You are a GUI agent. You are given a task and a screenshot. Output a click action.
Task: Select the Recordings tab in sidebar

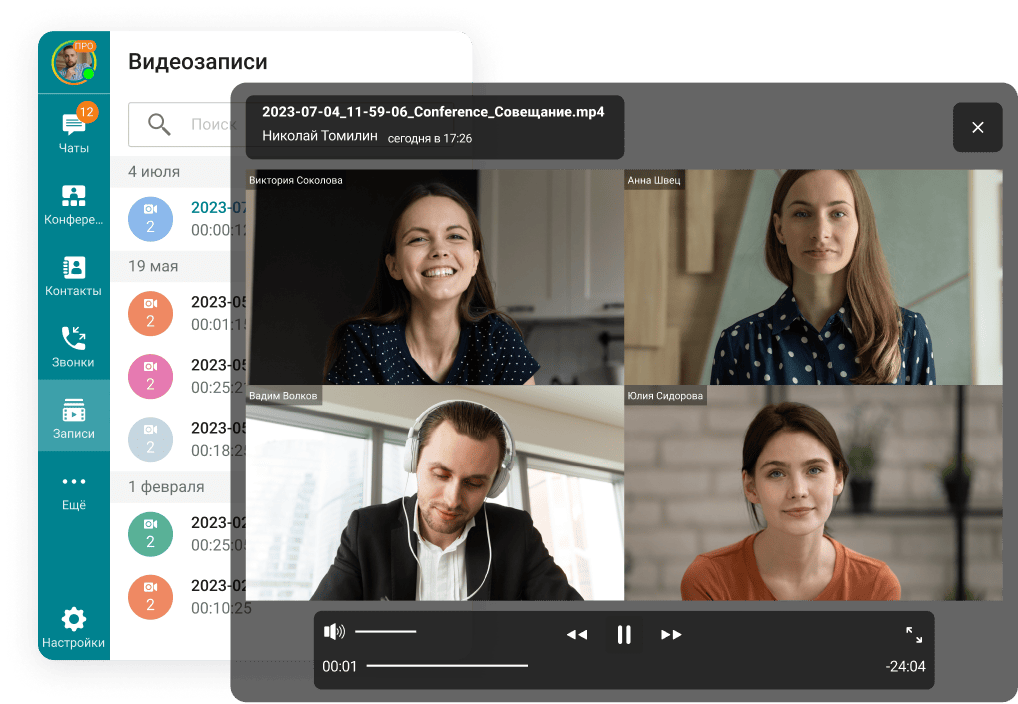(74, 418)
